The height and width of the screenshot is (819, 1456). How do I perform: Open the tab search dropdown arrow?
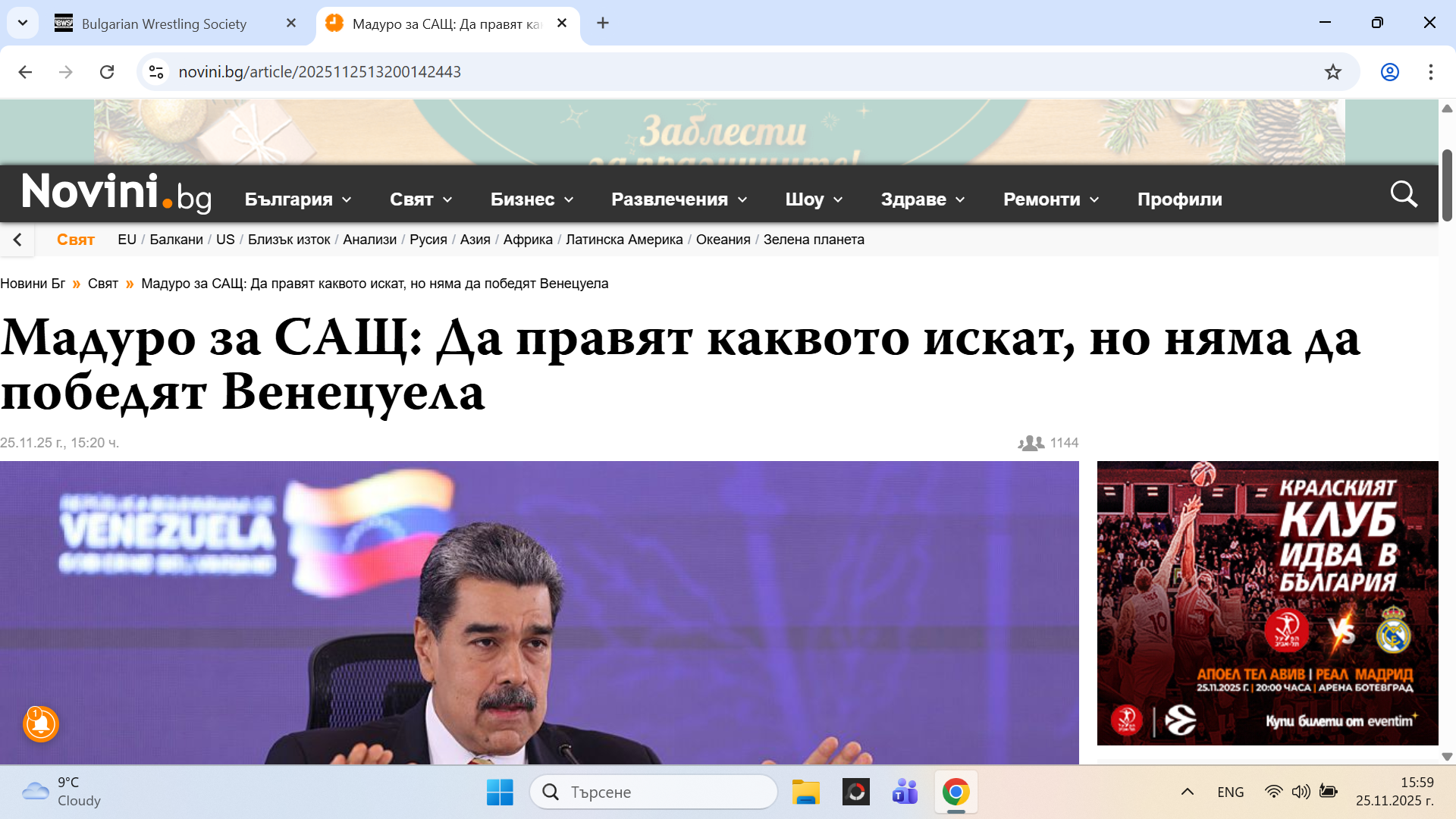click(x=23, y=23)
